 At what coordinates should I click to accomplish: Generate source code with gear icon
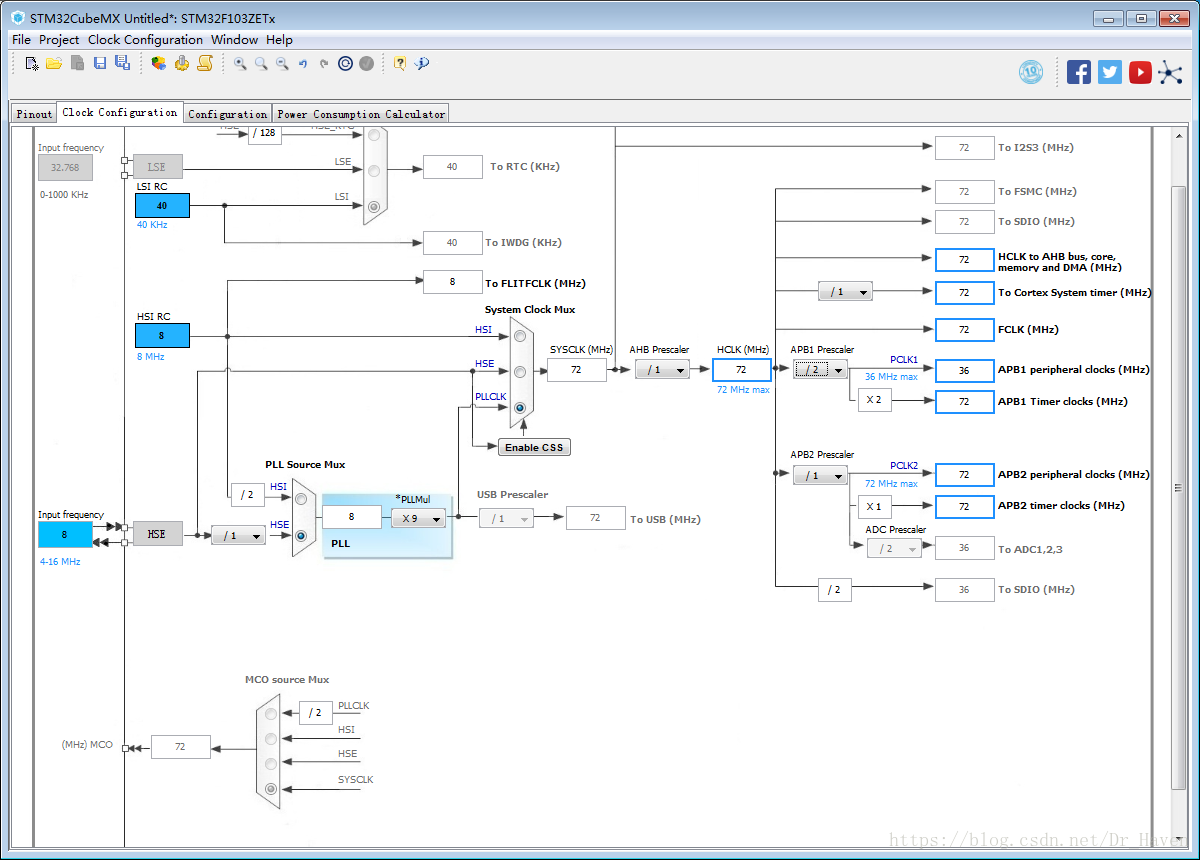181,63
